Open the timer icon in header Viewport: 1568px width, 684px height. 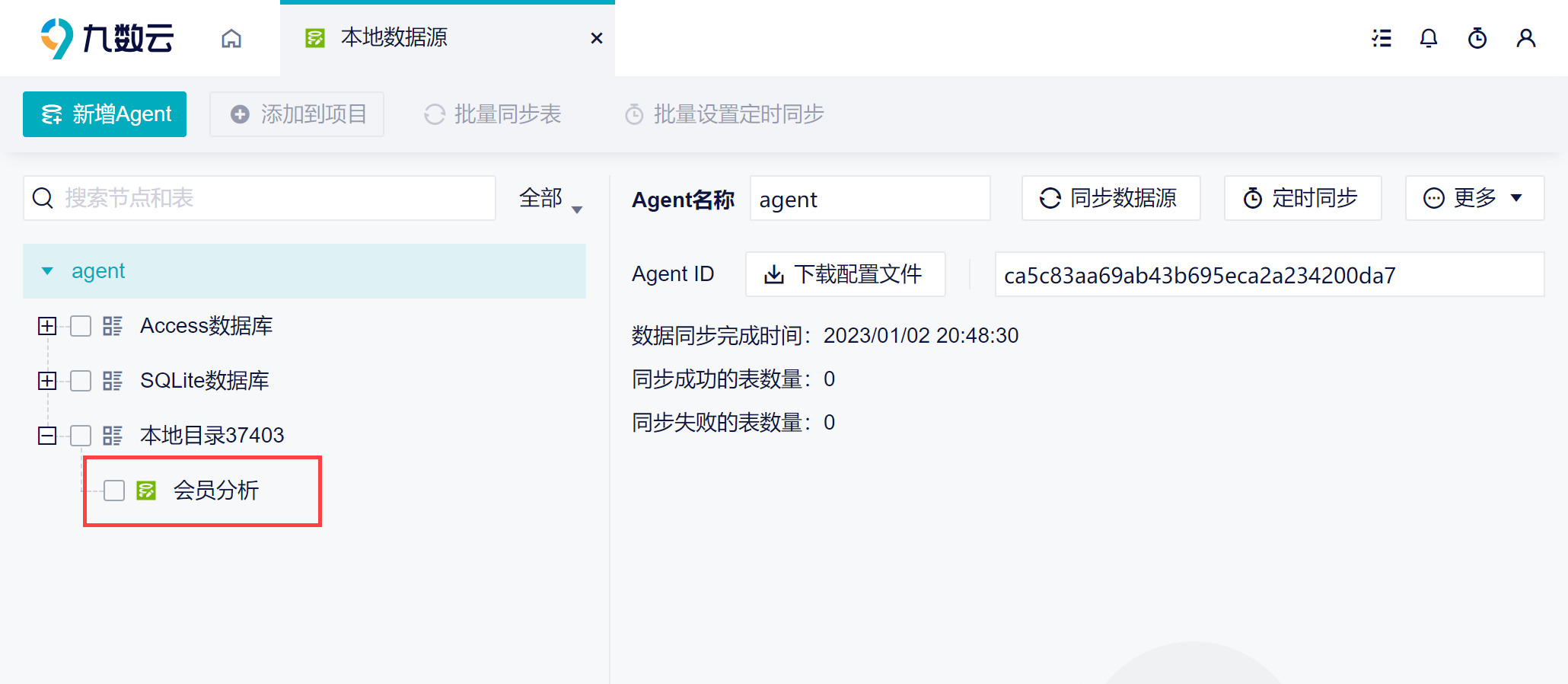point(1477,38)
